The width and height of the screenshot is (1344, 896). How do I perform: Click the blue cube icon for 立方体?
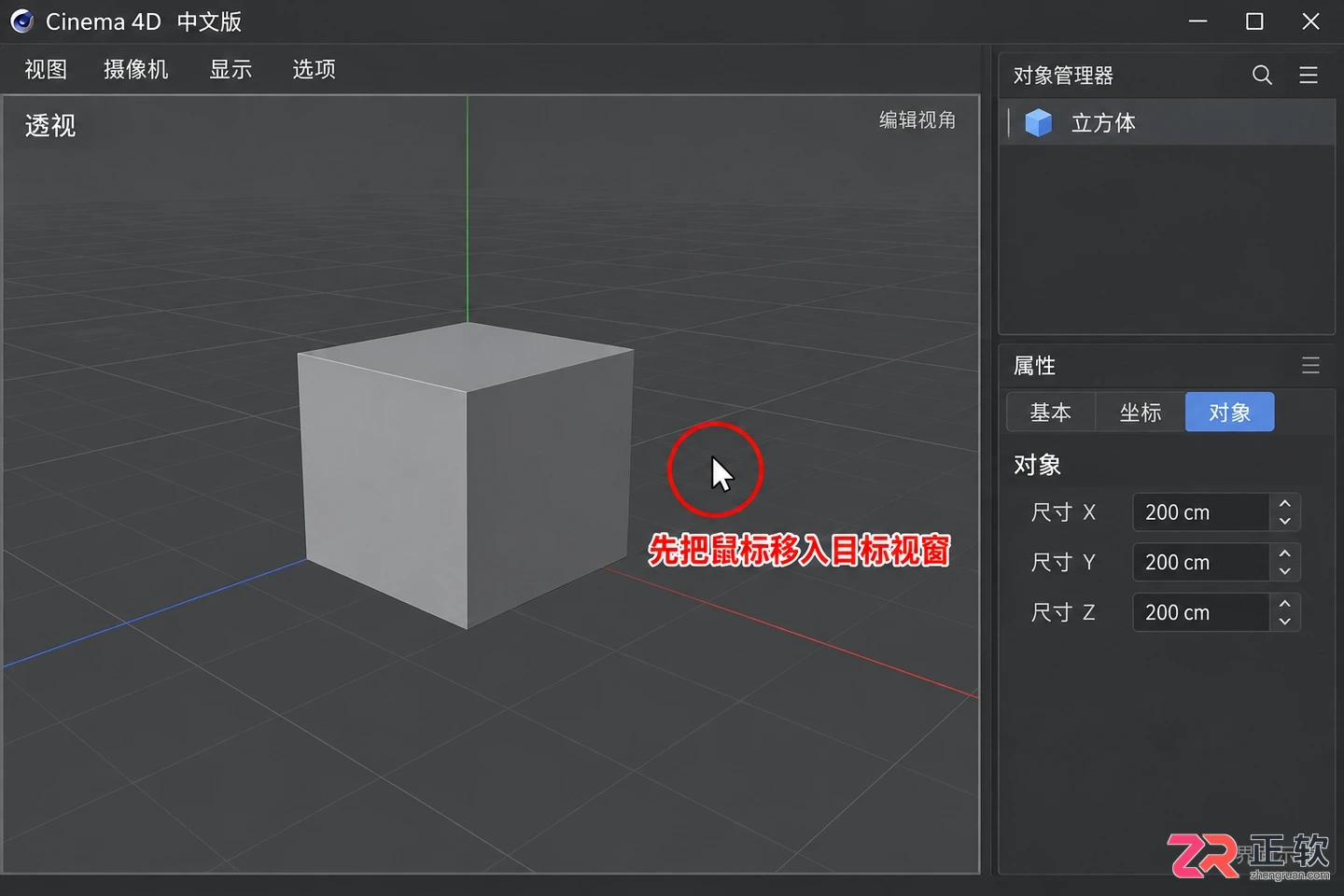tap(1038, 122)
